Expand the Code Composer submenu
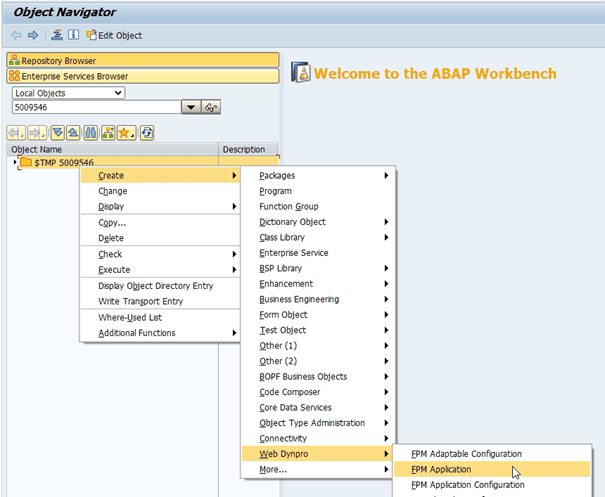The width and height of the screenshot is (605, 497). (x=318, y=392)
